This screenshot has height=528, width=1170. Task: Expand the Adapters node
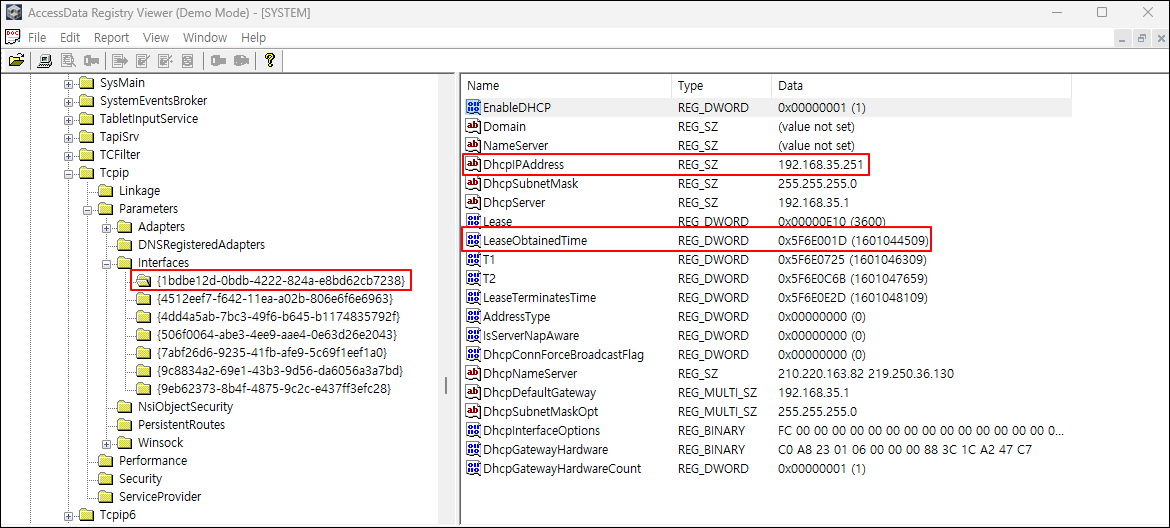[x=107, y=227]
